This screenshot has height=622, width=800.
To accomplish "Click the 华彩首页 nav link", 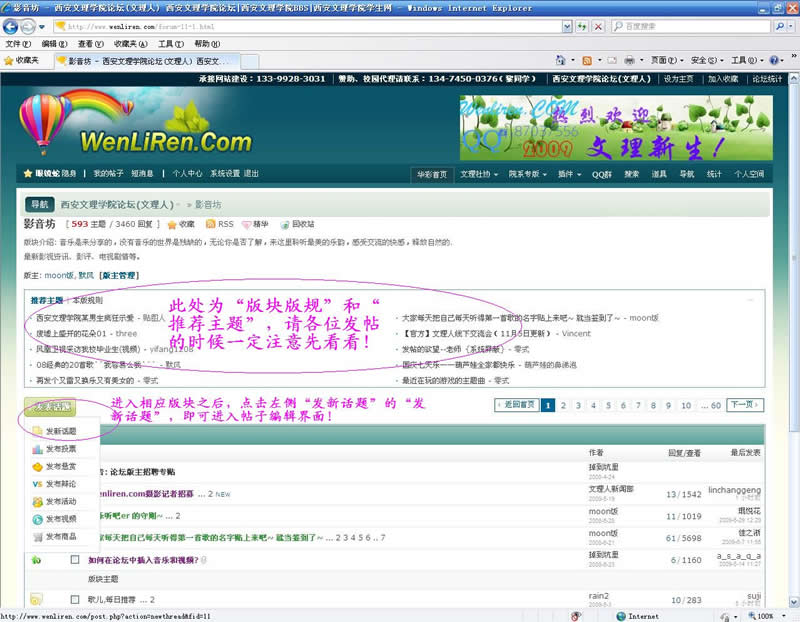I will click(x=432, y=175).
